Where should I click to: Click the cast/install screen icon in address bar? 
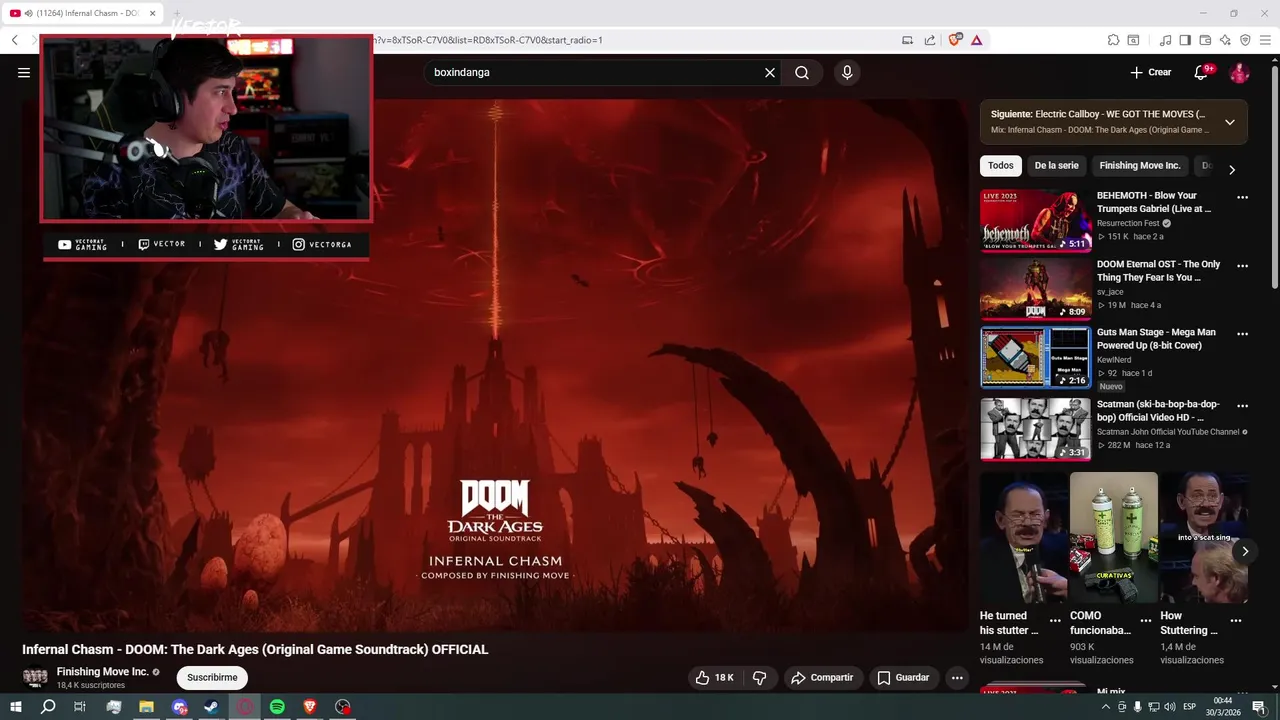(908, 40)
